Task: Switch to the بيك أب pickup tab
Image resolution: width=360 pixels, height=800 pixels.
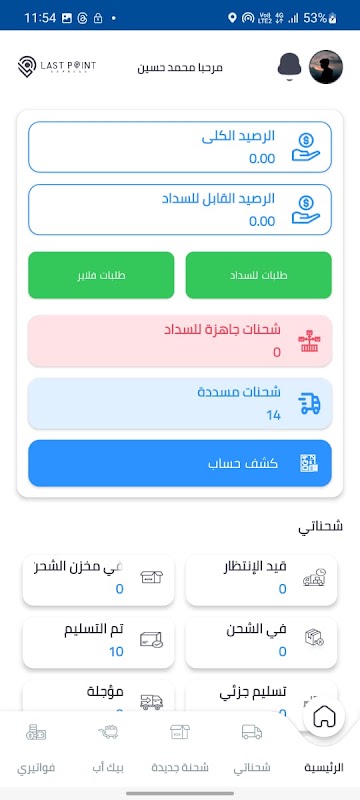Action: click(x=108, y=748)
